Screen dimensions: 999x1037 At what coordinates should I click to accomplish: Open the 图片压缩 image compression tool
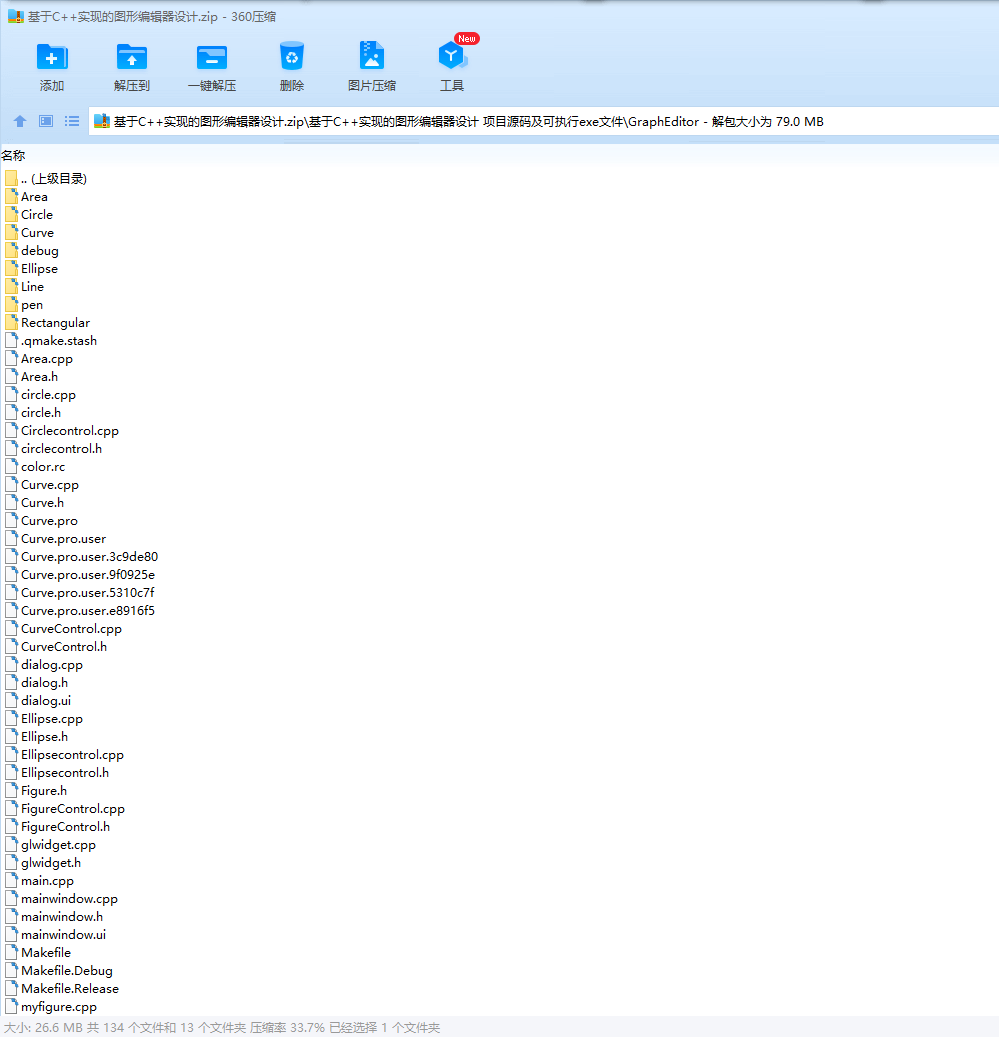click(372, 56)
